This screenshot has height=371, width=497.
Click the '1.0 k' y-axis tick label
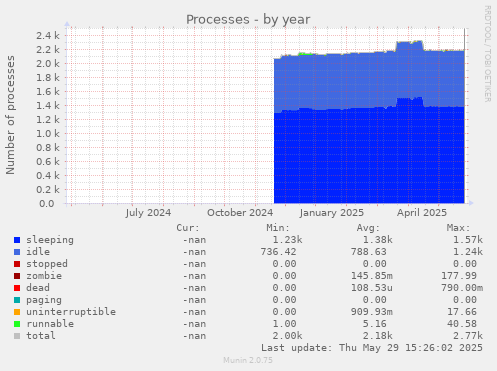pyautogui.click(x=48, y=134)
